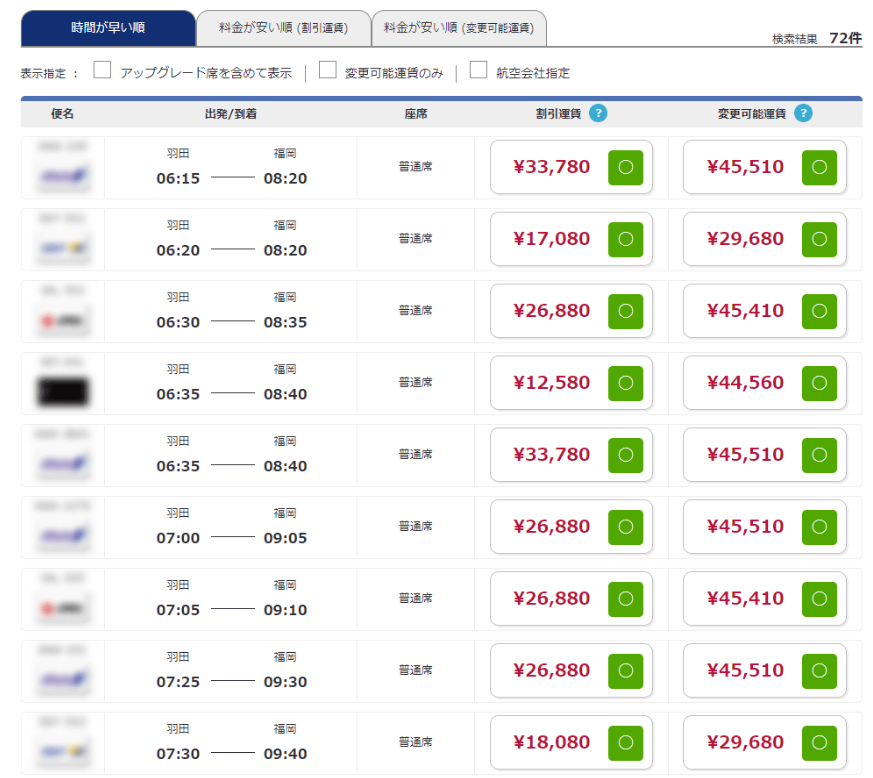Switch to 料金が安い順 (割引運賃) tab
The height and width of the screenshot is (778, 873).
click(283, 28)
